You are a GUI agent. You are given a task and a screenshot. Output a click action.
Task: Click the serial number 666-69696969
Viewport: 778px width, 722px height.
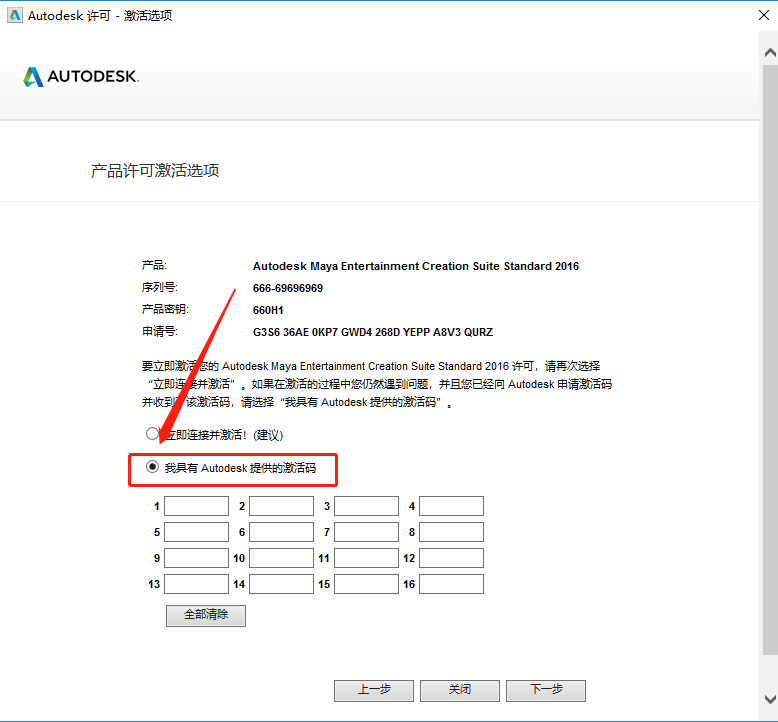click(x=288, y=288)
